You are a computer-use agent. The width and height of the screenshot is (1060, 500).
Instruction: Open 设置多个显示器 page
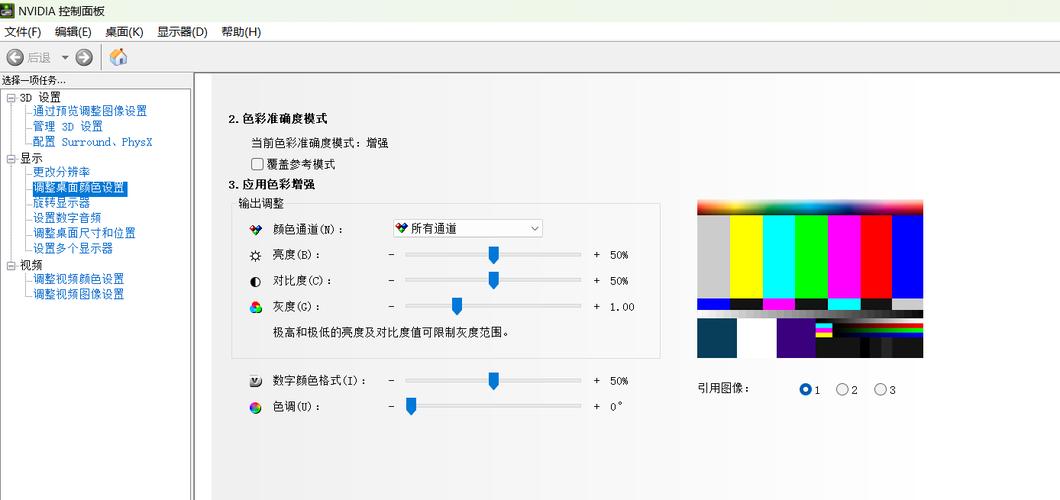[x=73, y=249]
